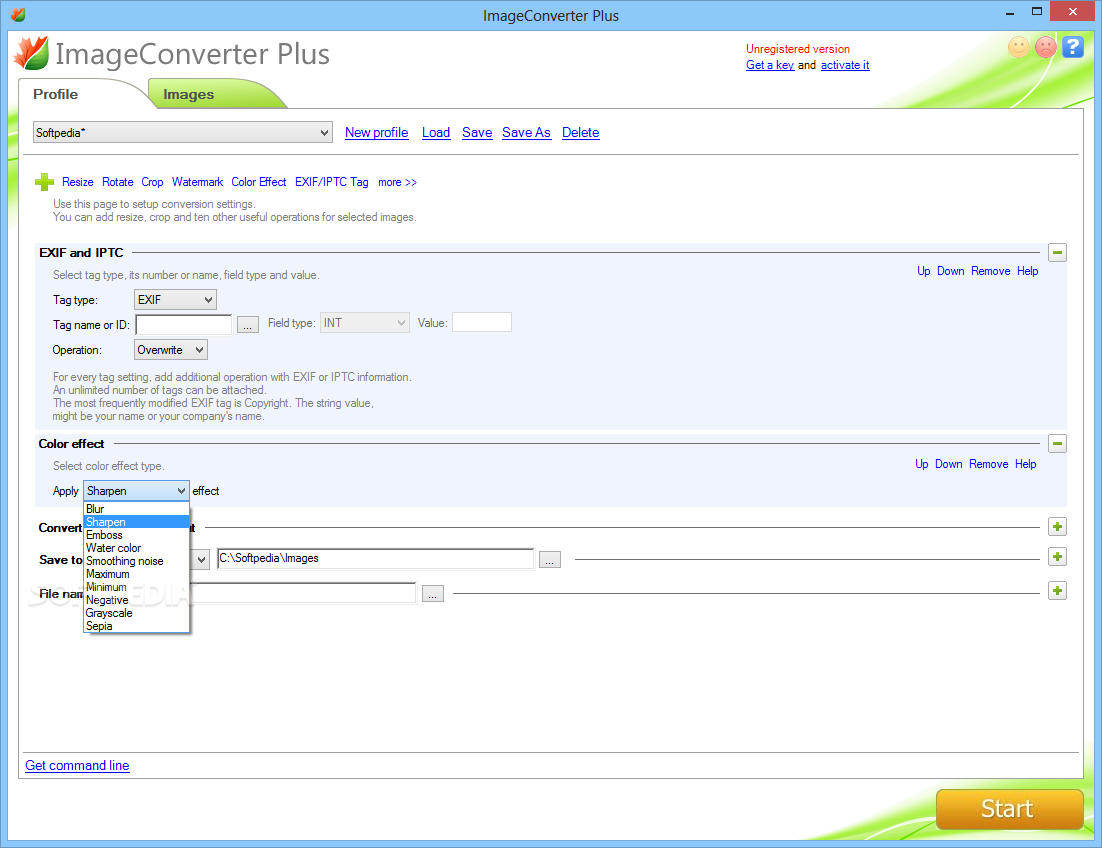Open the Save to location dropdown arrow

pyautogui.click(x=201, y=559)
